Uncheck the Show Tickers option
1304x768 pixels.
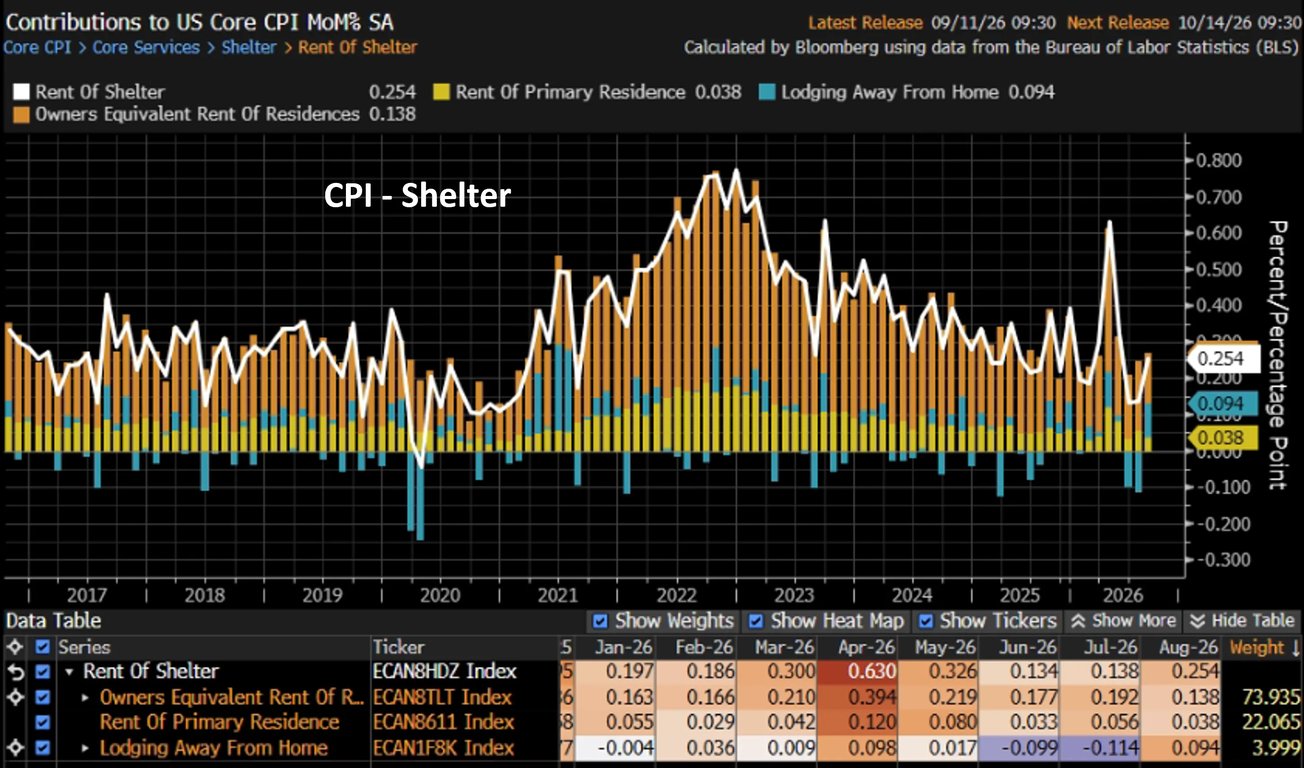(x=925, y=621)
